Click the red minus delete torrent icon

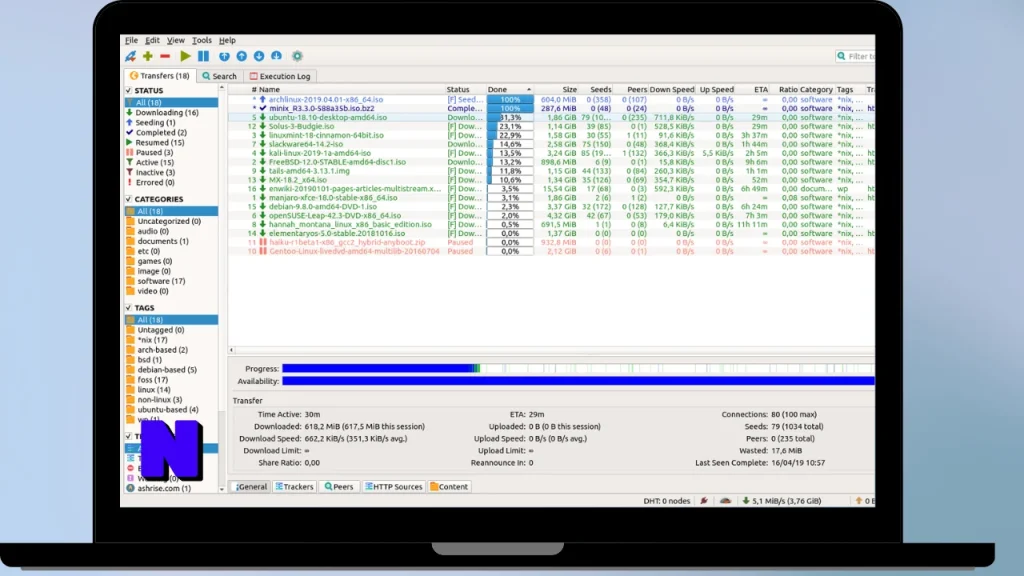(x=165, y=56)
